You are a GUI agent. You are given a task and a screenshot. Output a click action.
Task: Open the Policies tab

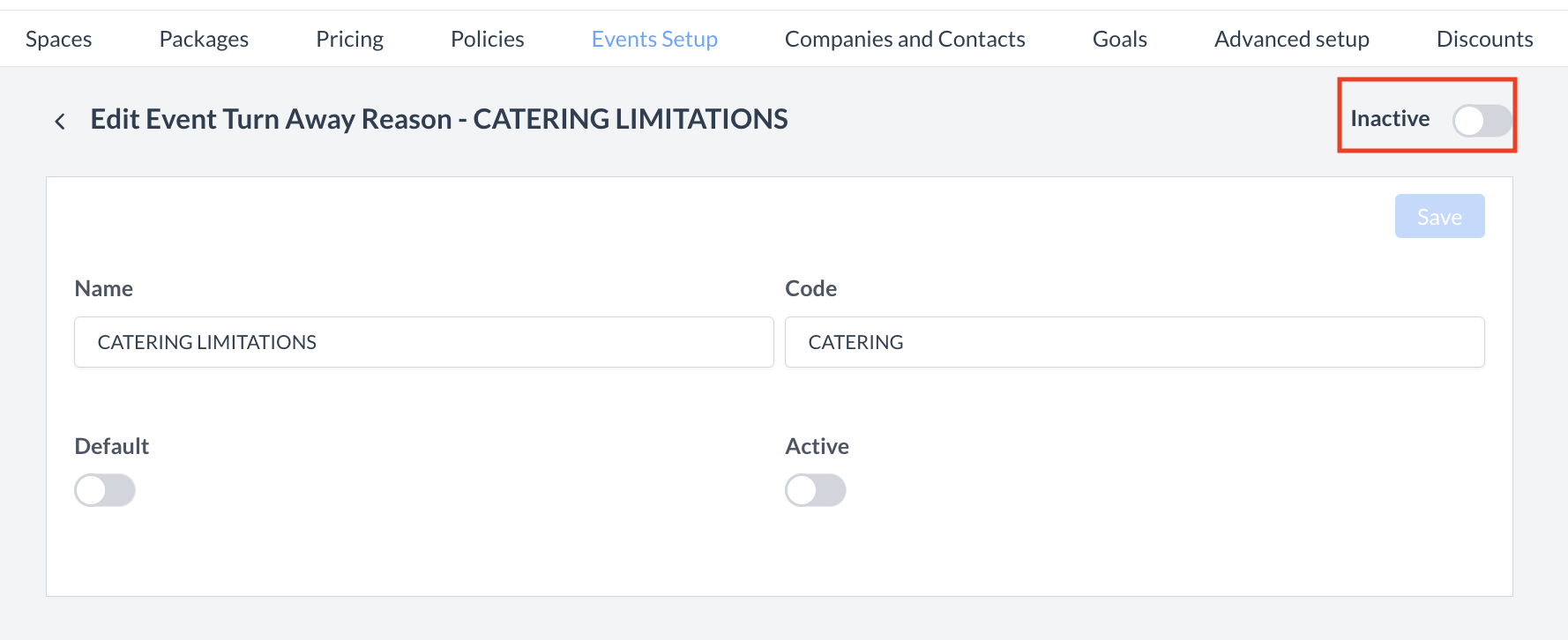click(487, 39)
